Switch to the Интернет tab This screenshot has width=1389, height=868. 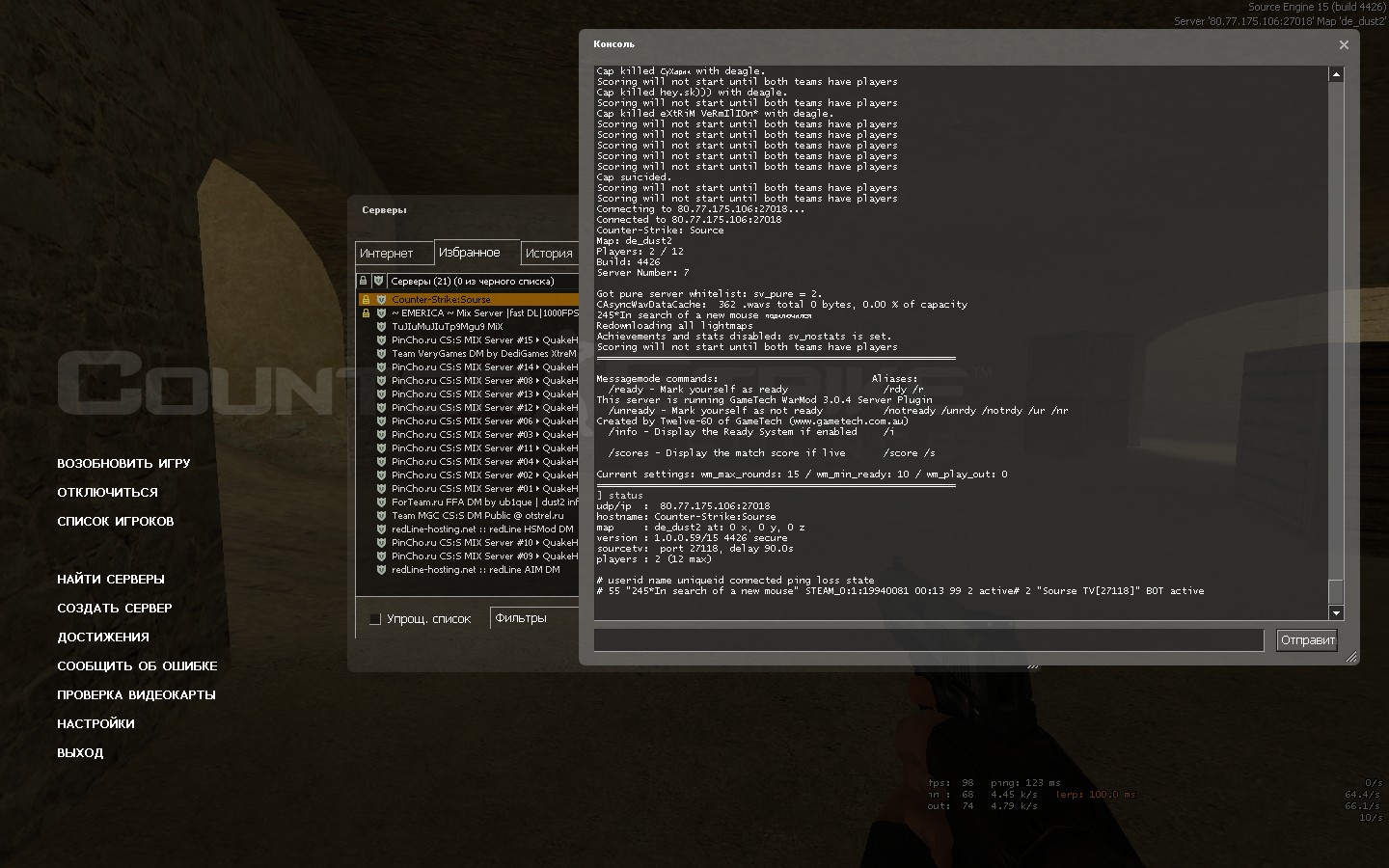pyautogui.click(x=395, y=254)
